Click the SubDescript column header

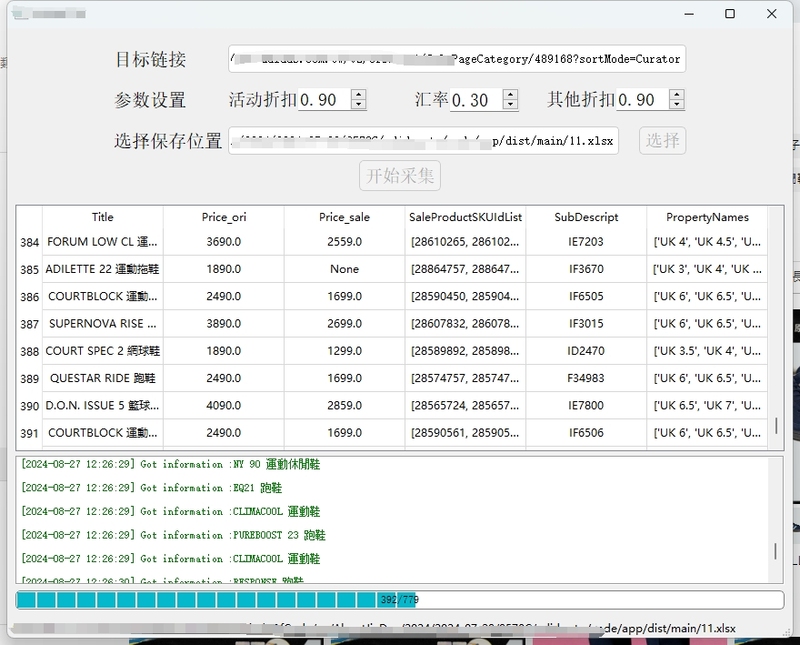coord(586,217)
